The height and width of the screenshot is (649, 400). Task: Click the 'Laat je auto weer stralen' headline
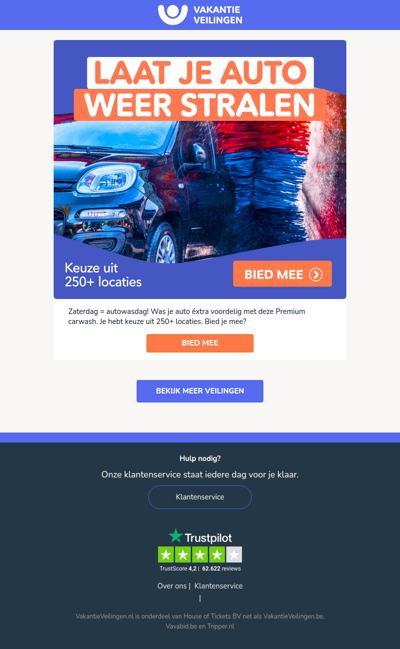200,89
